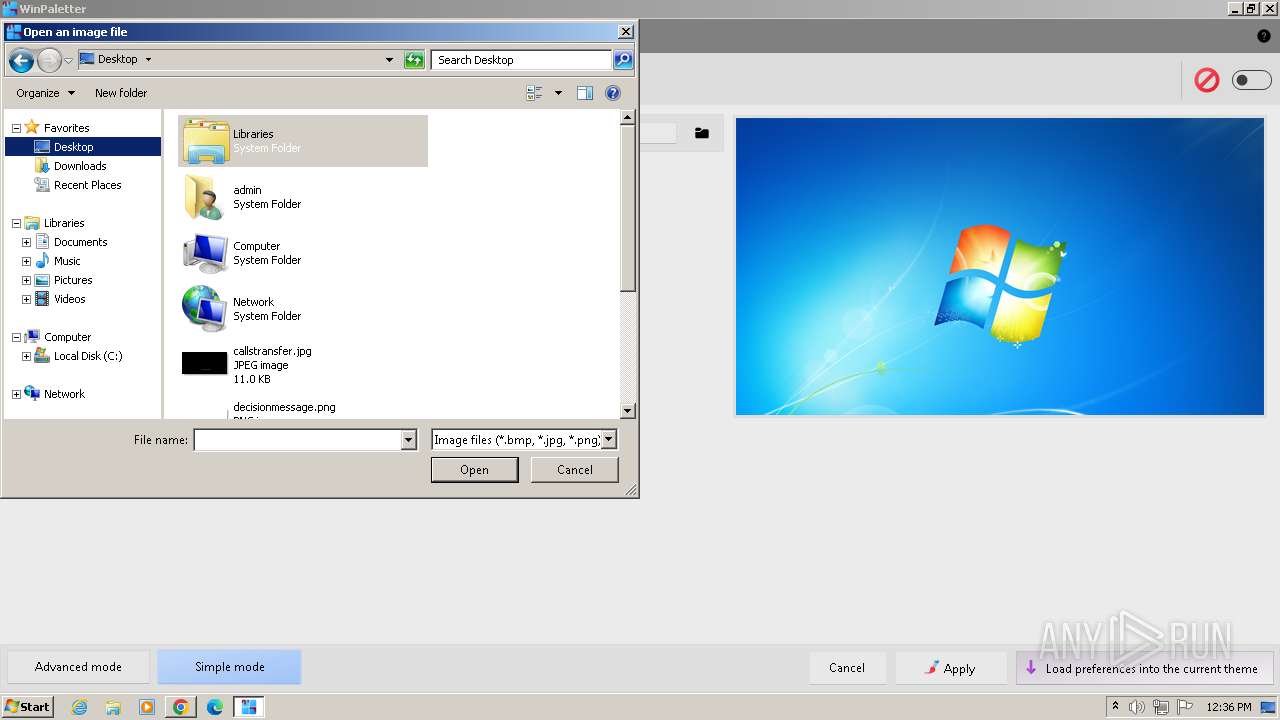This screenshot has width=1280, height=720.
Task: Click the Change your view icon
Action: point(535,93)
